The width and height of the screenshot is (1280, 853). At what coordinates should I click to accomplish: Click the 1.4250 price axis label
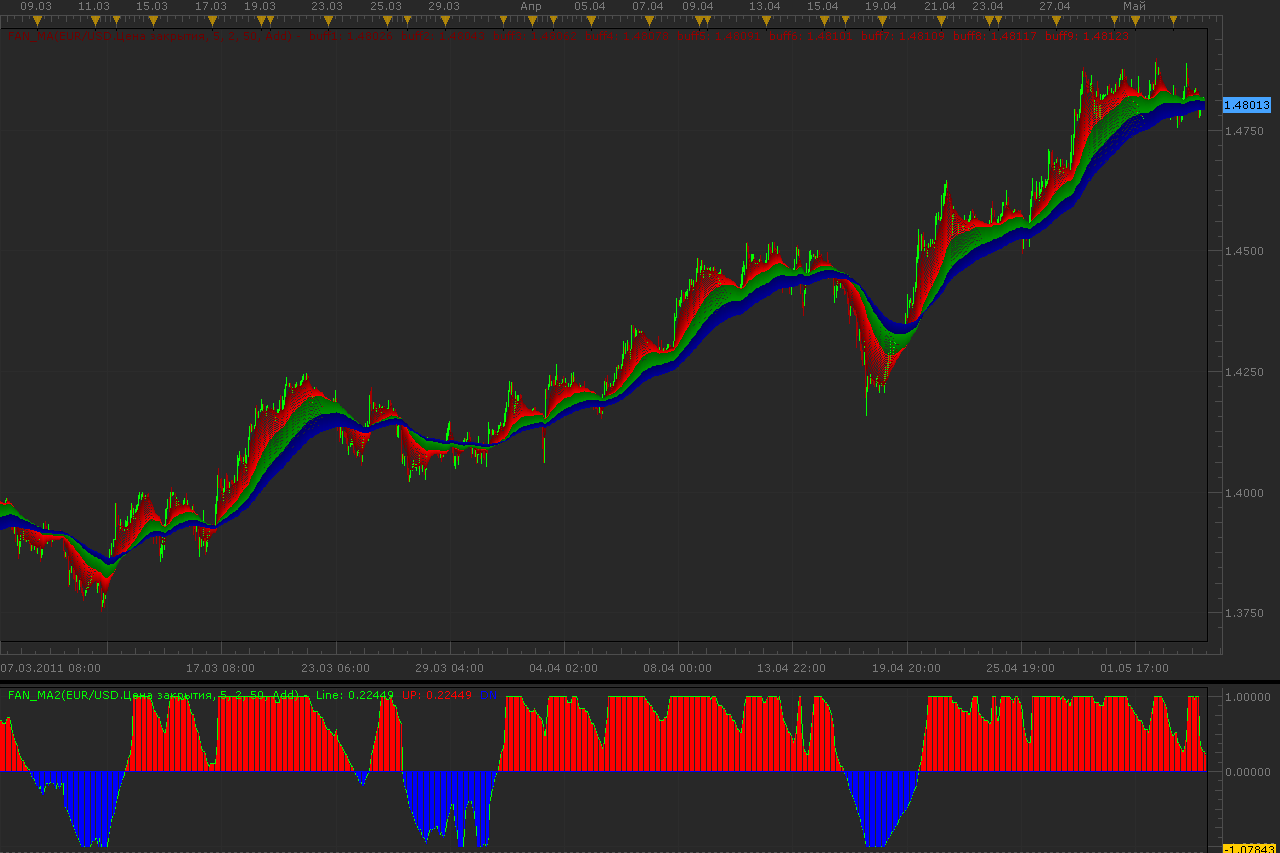pyautogui.click(x=1245, y=372)
